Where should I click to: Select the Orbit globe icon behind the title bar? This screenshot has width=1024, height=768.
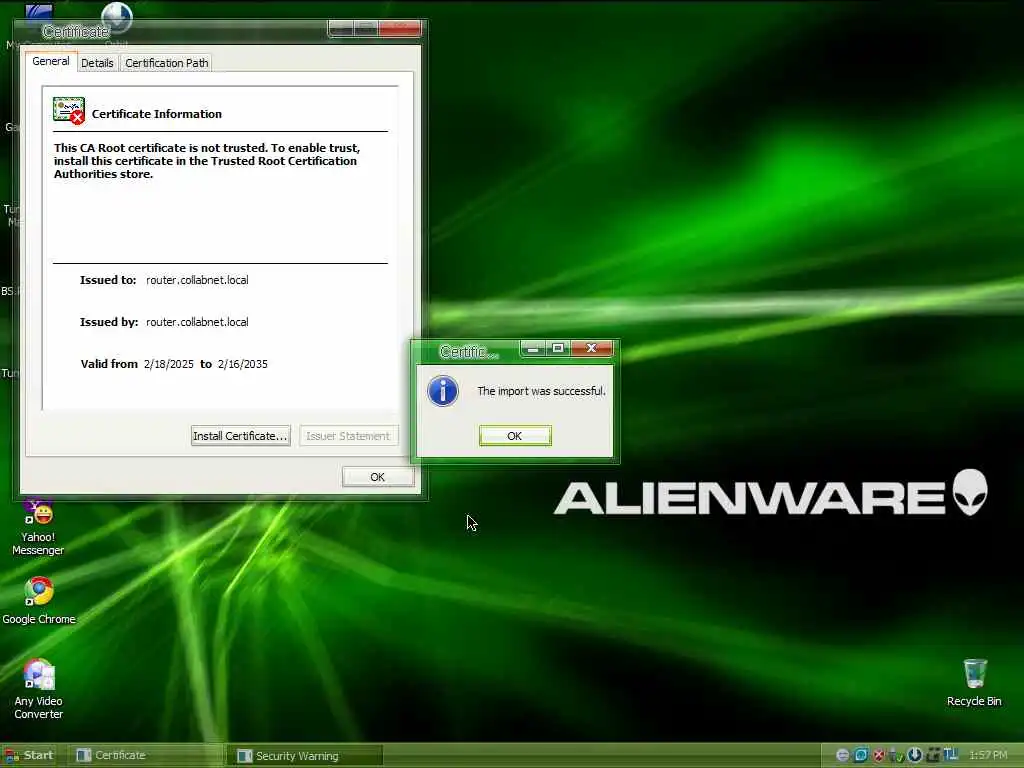(x=117, y=16)
